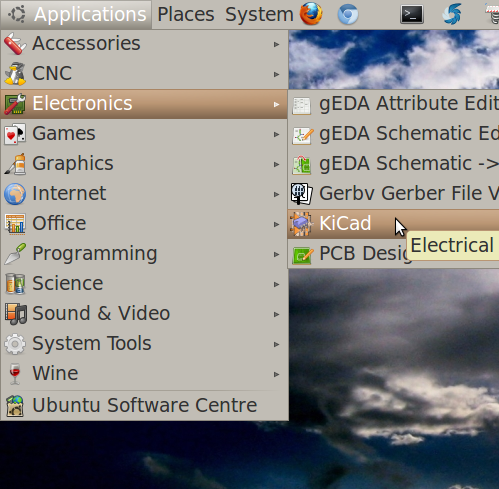Viewport: 499px width, 489px height.
Task: Open the Chromium browser panel icon
Action: click(x=348, y=15)
